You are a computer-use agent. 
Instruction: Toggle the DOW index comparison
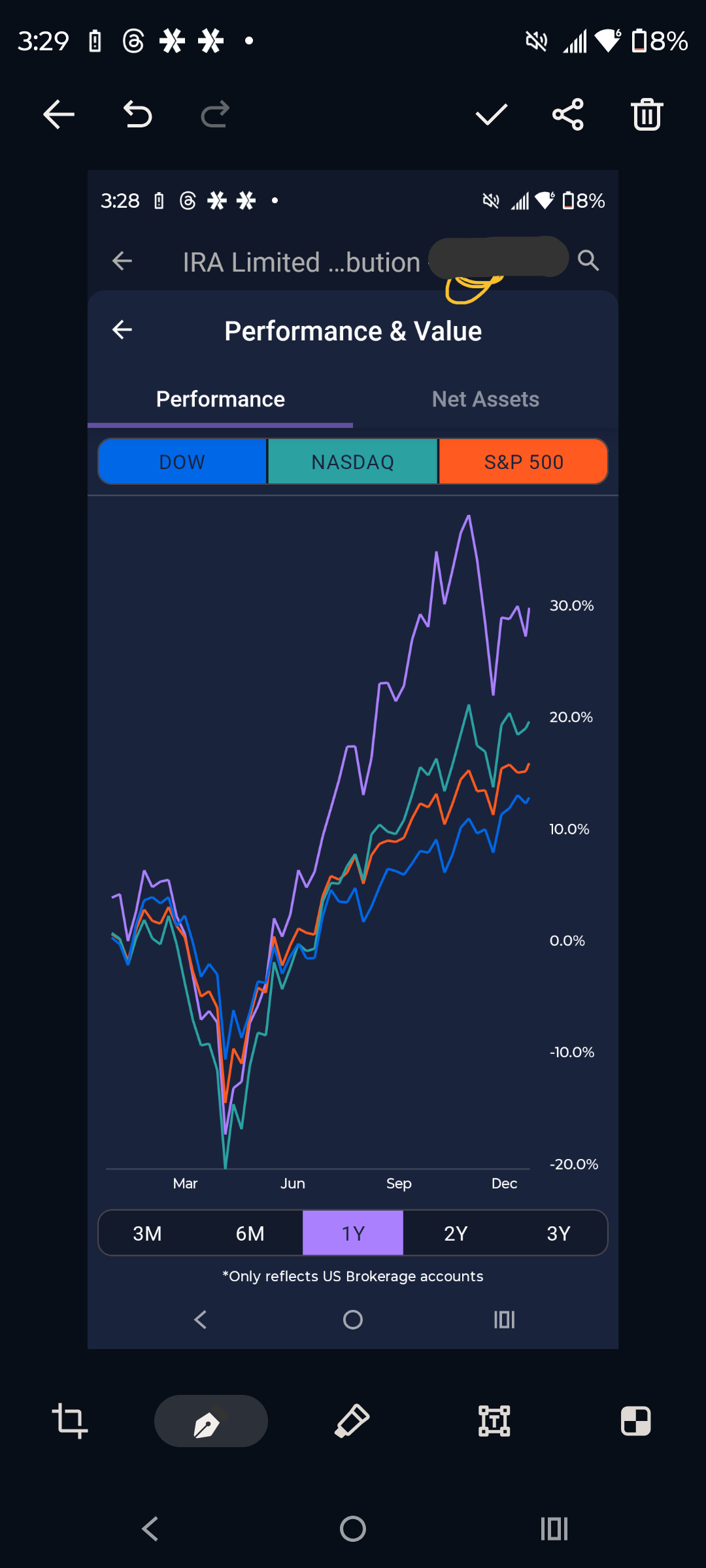click(182, 462)
